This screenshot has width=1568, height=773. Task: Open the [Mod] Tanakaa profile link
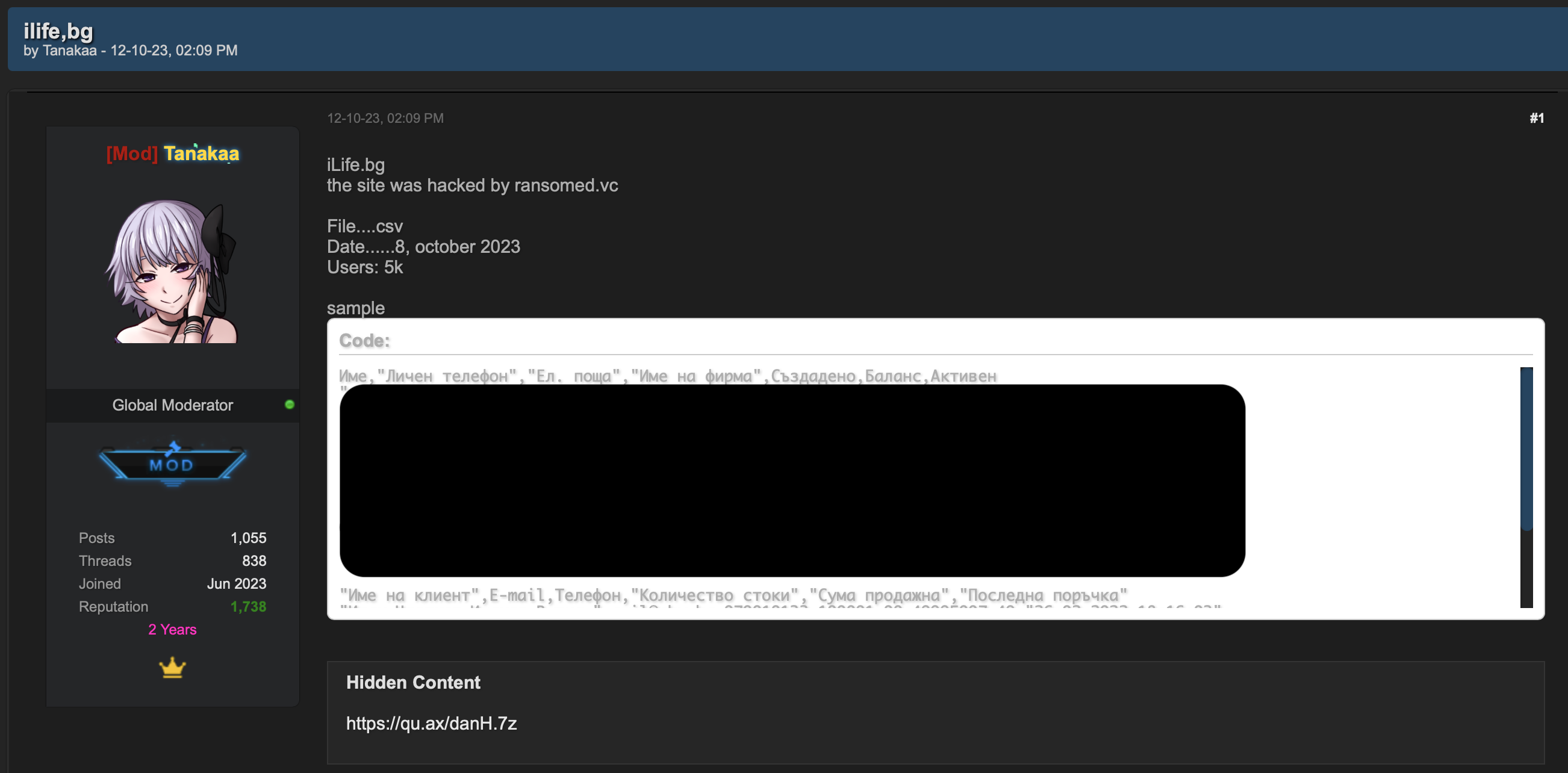pos(173,154)
